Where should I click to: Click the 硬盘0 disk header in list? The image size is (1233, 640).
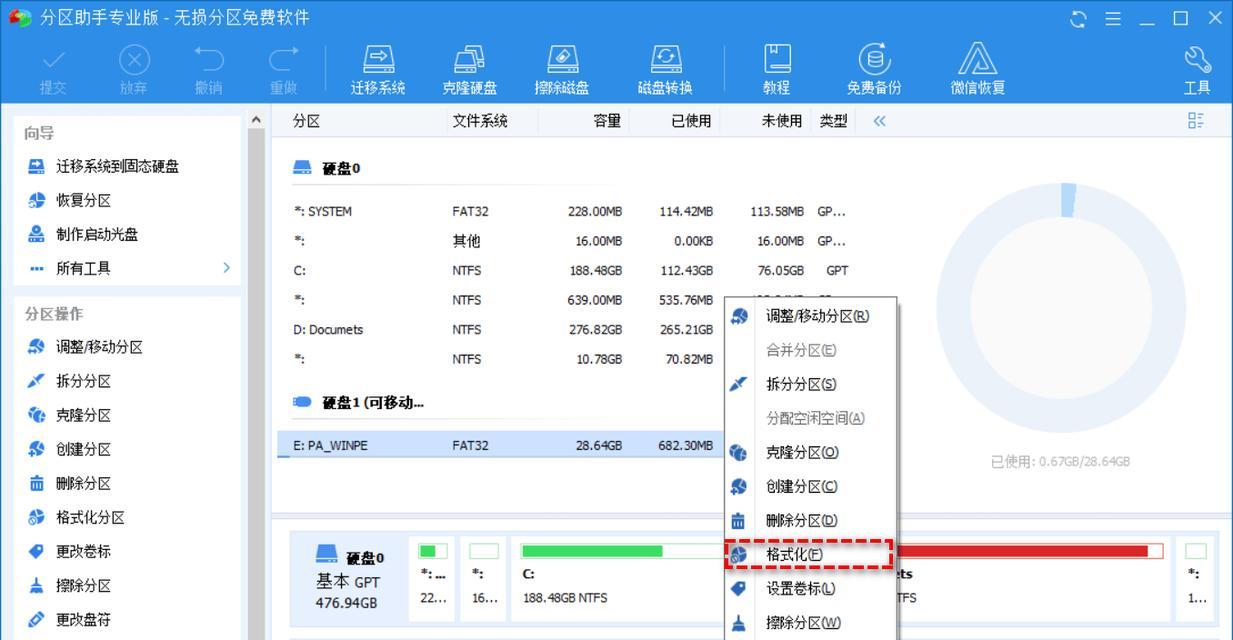[327, 168]
